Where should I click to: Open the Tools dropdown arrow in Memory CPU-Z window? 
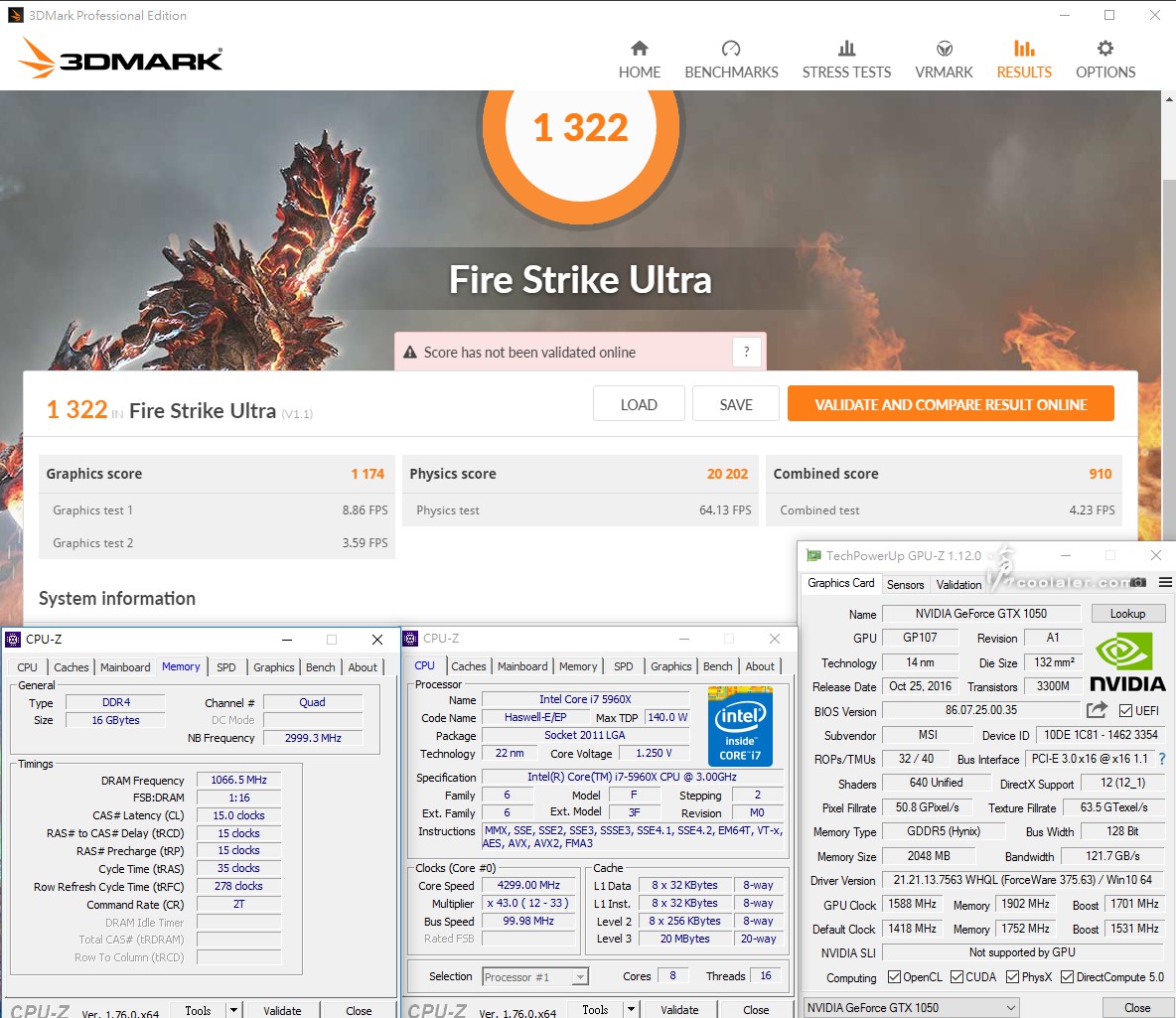[x=234, y=1010]
